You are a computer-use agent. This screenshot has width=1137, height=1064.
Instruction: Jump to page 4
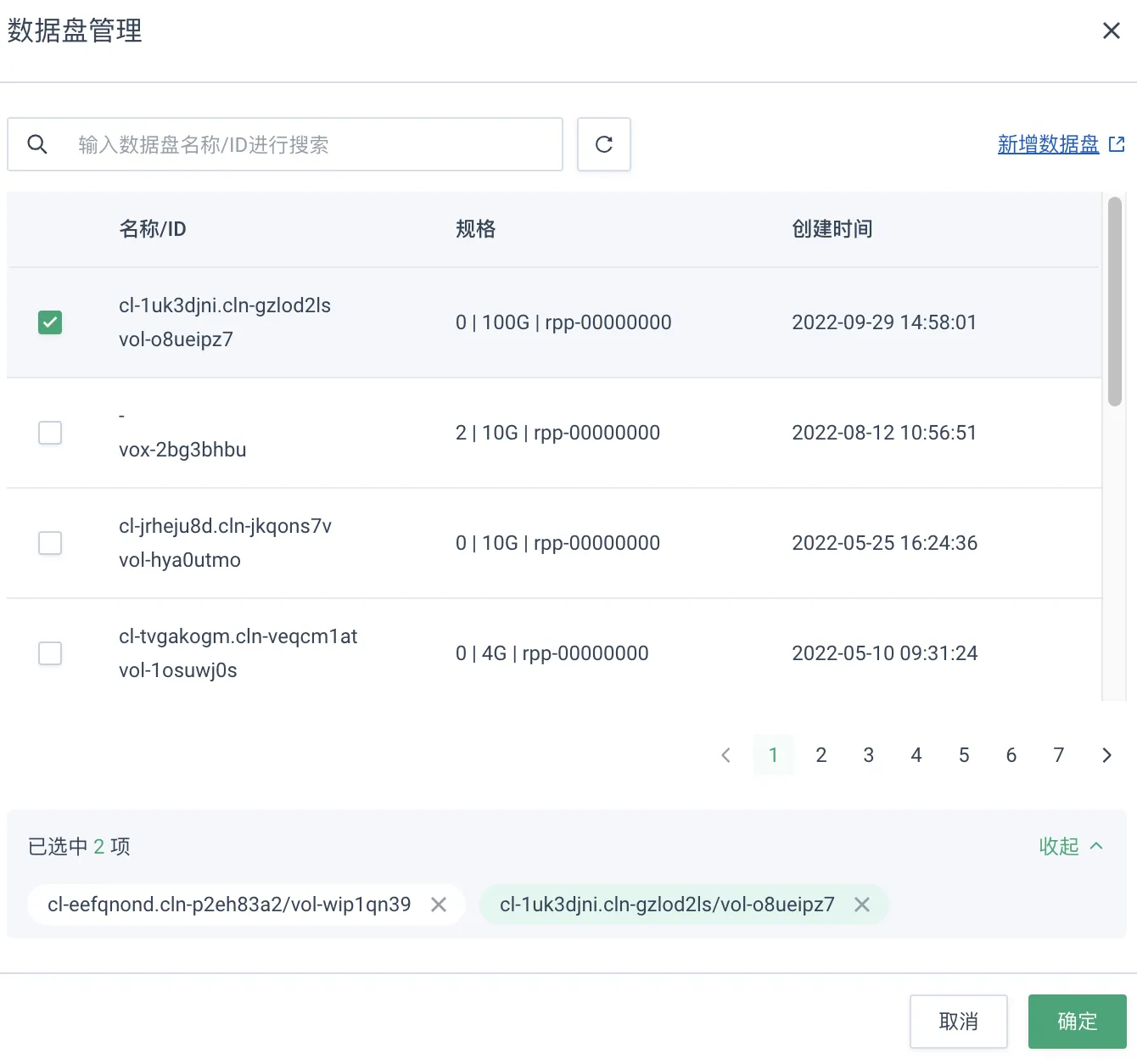tap(916, 755)
